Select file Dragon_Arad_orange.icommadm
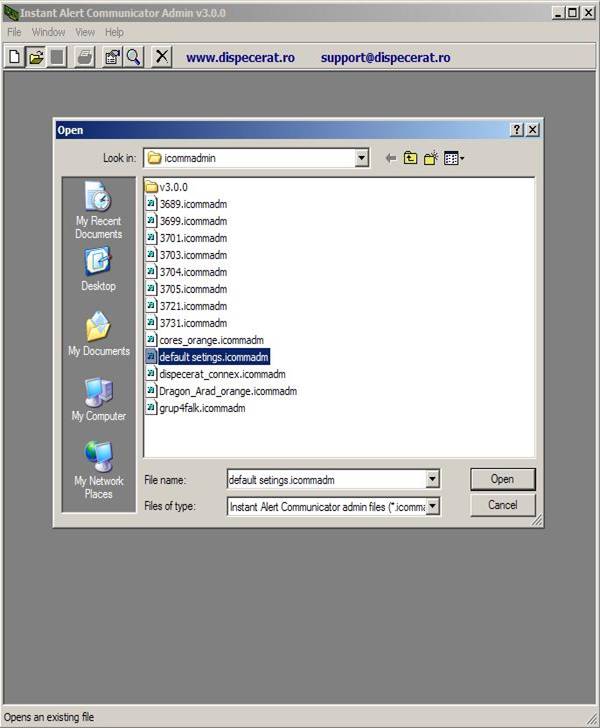The width and height of the screenshot is (600, 728). click(222, 391)
